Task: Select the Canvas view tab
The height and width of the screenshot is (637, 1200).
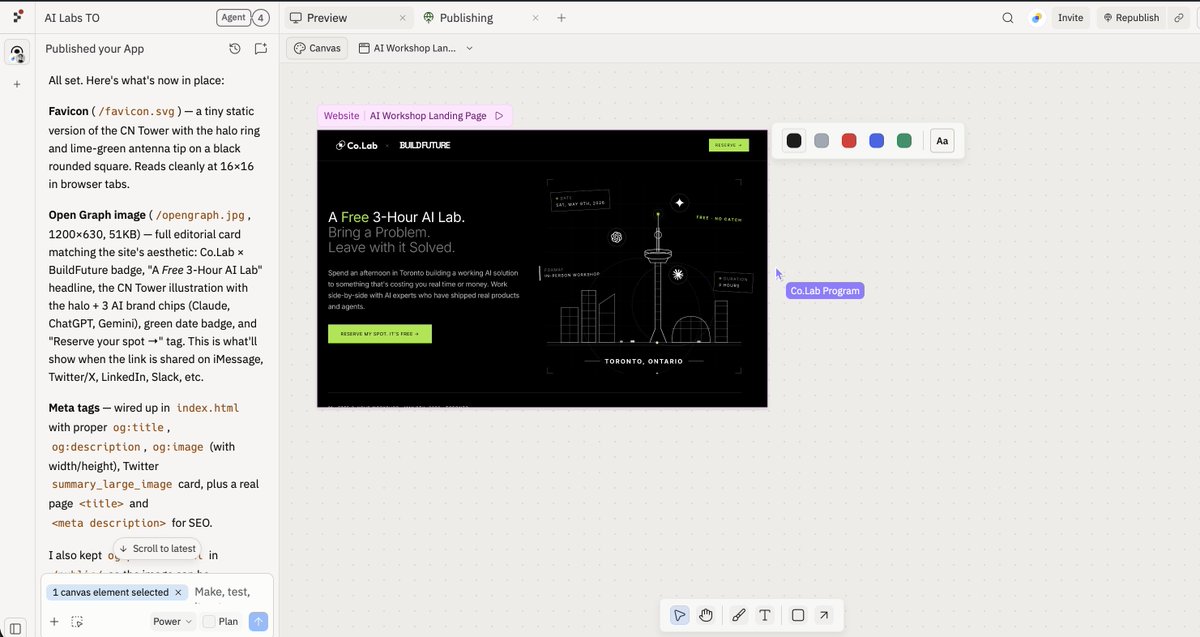Action: (317, 48)
